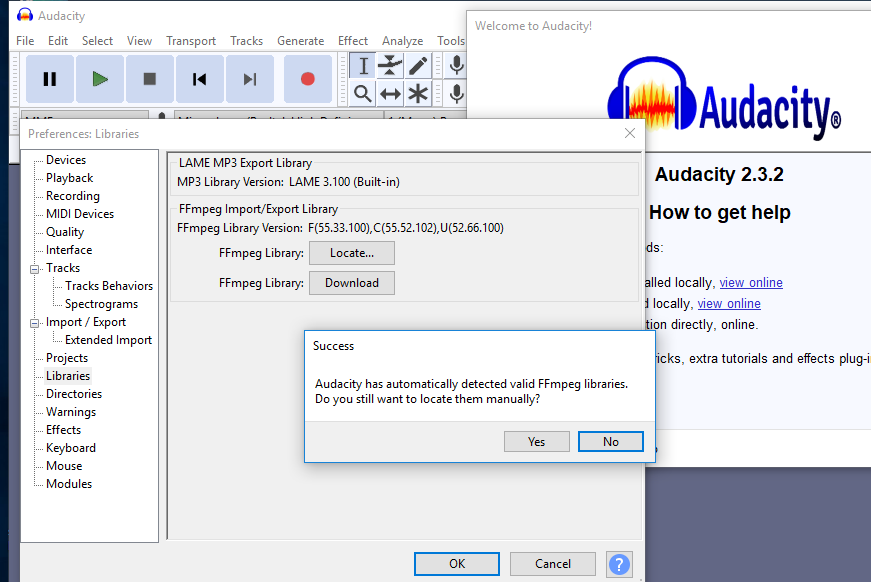
Task: Click the Download FFmpeg Library button
Action: [x=352, y=283]
